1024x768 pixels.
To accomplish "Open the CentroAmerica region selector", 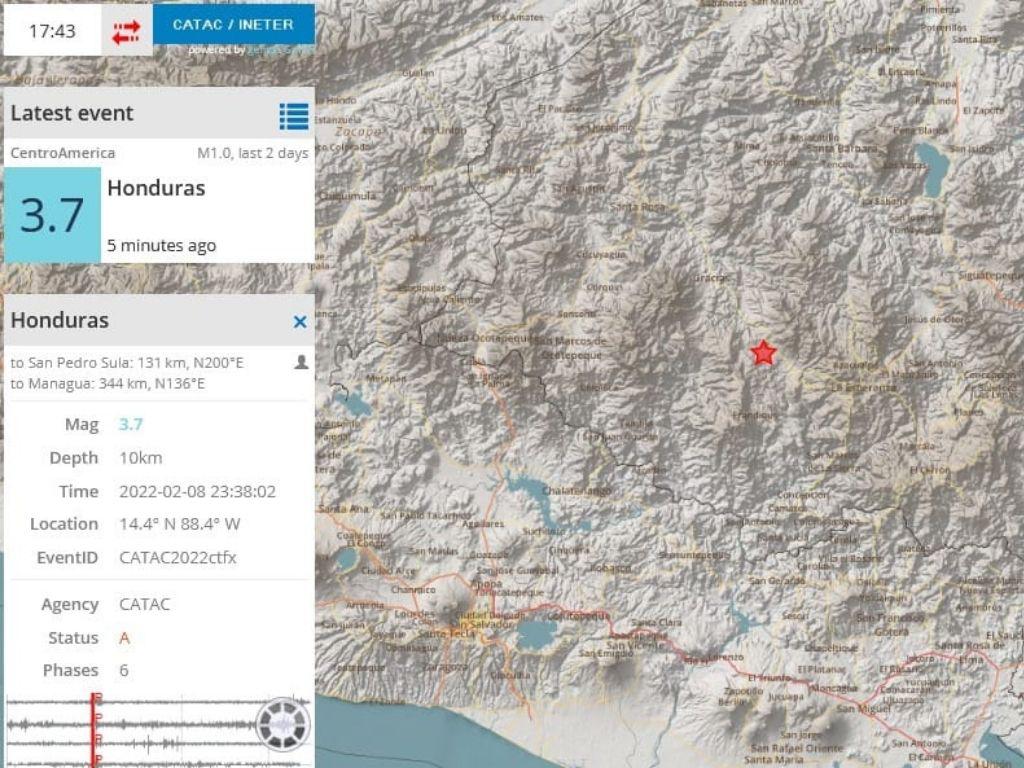I will click(x=58, y=153).
